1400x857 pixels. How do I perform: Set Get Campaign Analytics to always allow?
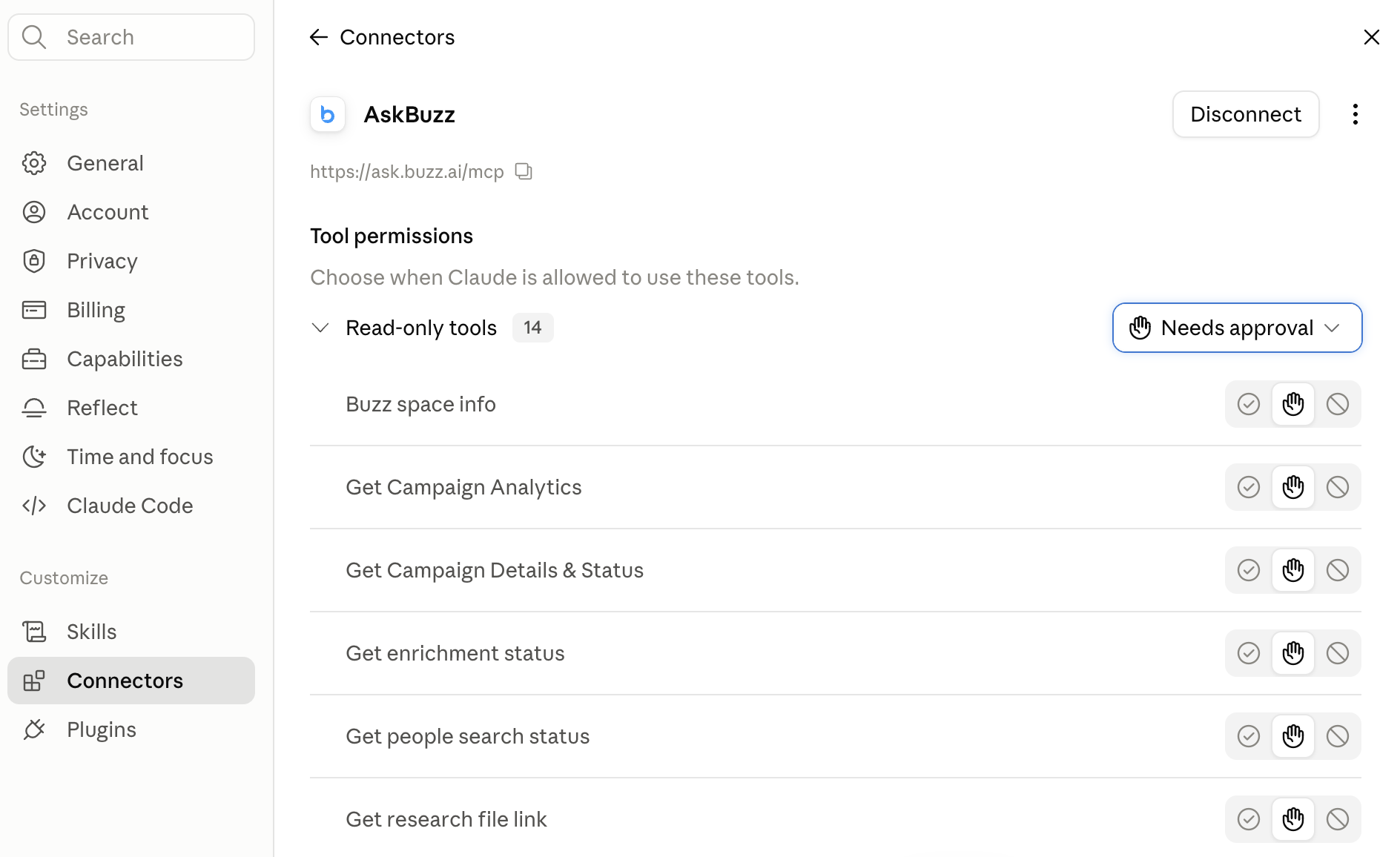point(1249,487)
